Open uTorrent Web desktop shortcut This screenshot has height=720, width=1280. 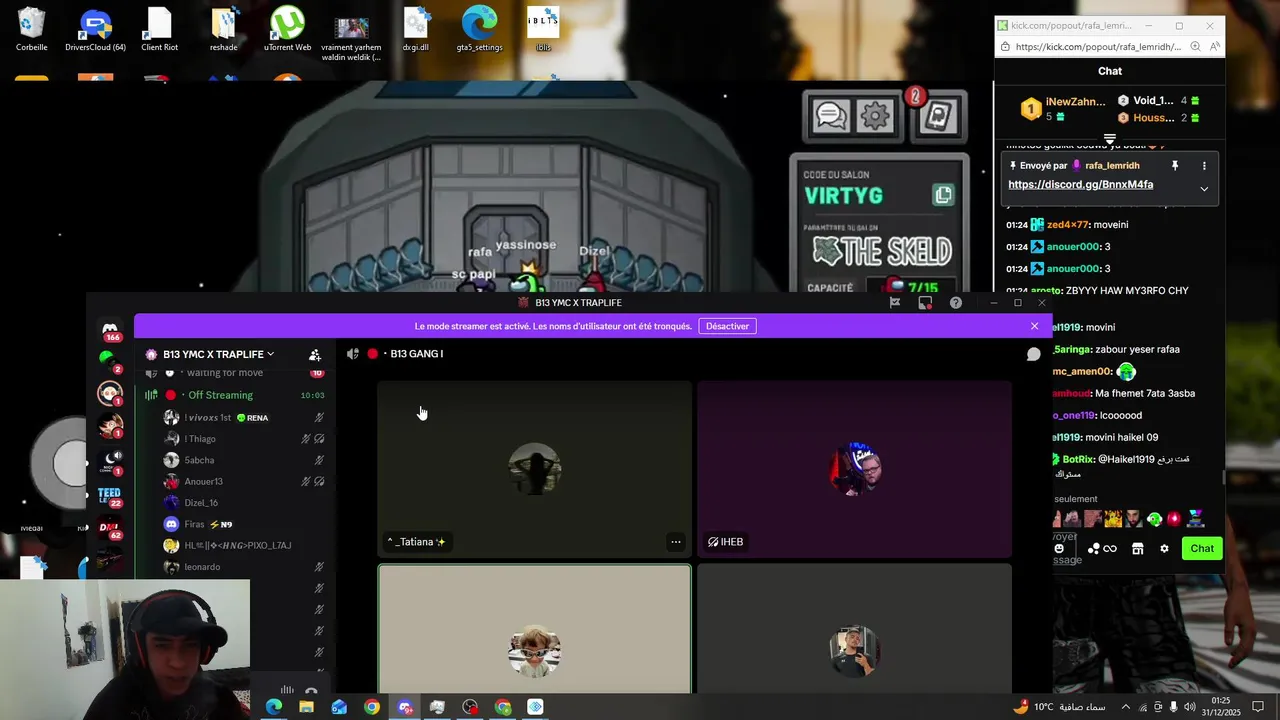(287, 29)
